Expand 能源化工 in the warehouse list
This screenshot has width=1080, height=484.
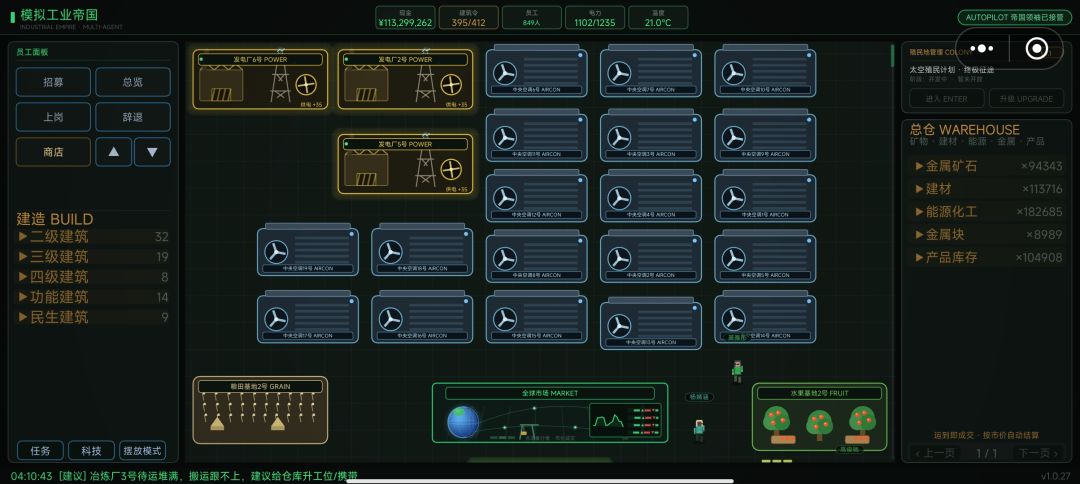tap(988, 211)
